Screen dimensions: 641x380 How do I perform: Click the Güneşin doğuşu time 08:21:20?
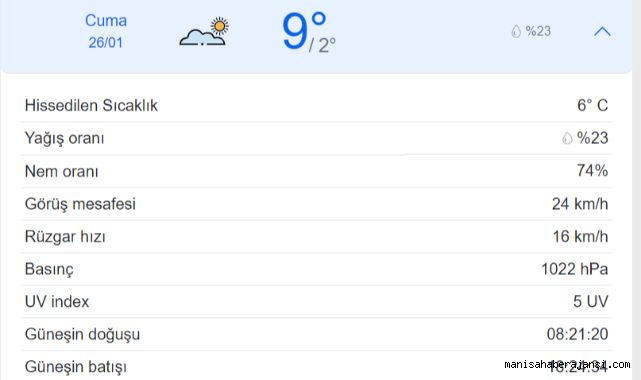pos(578,334)
